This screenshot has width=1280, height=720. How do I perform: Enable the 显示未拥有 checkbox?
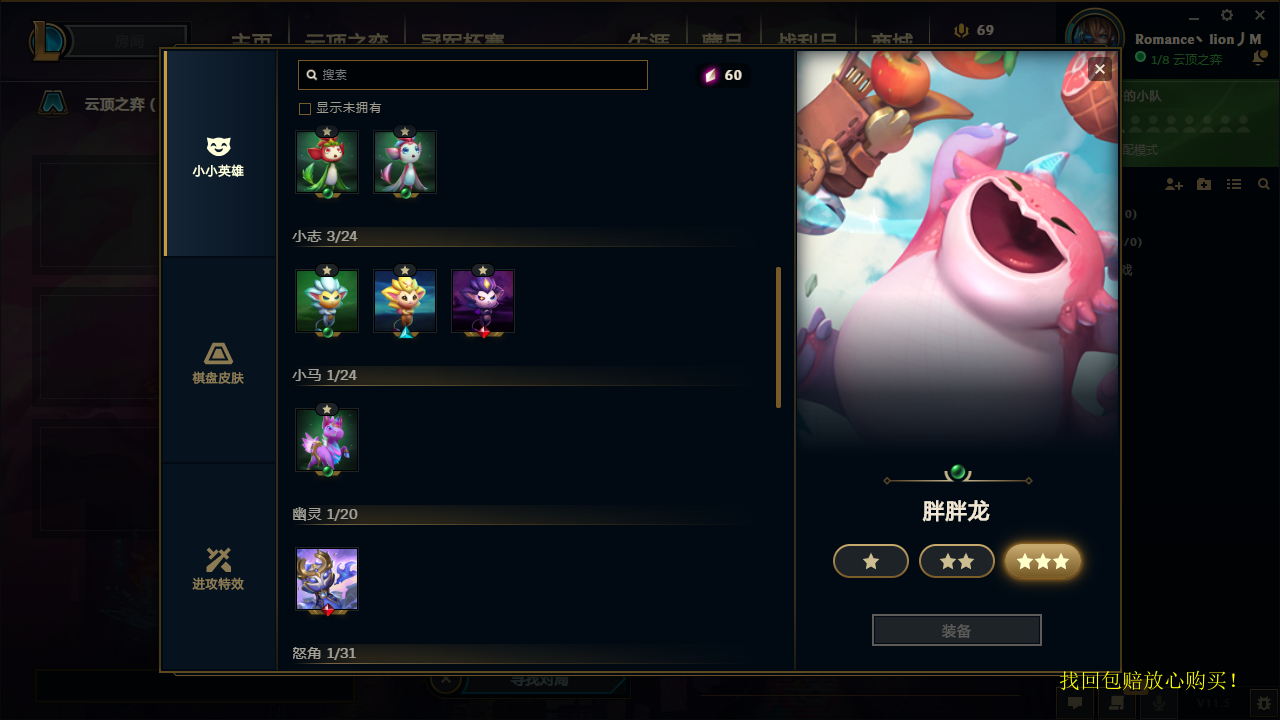click(x=305, y=108)
